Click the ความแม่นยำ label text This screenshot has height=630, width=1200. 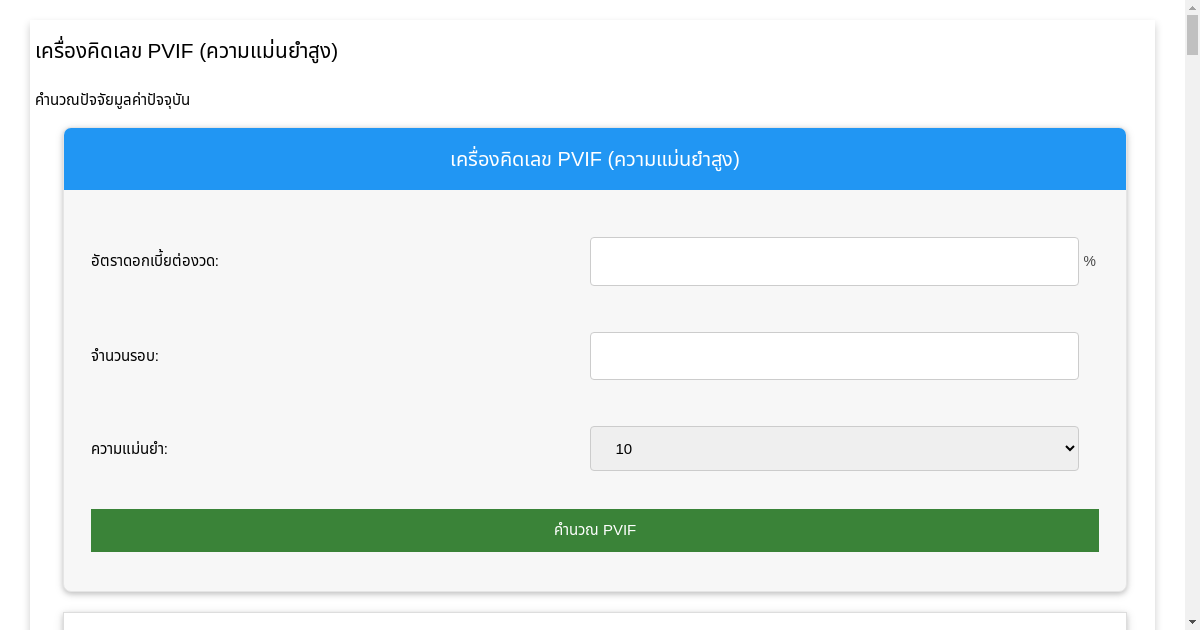point(127,448)
